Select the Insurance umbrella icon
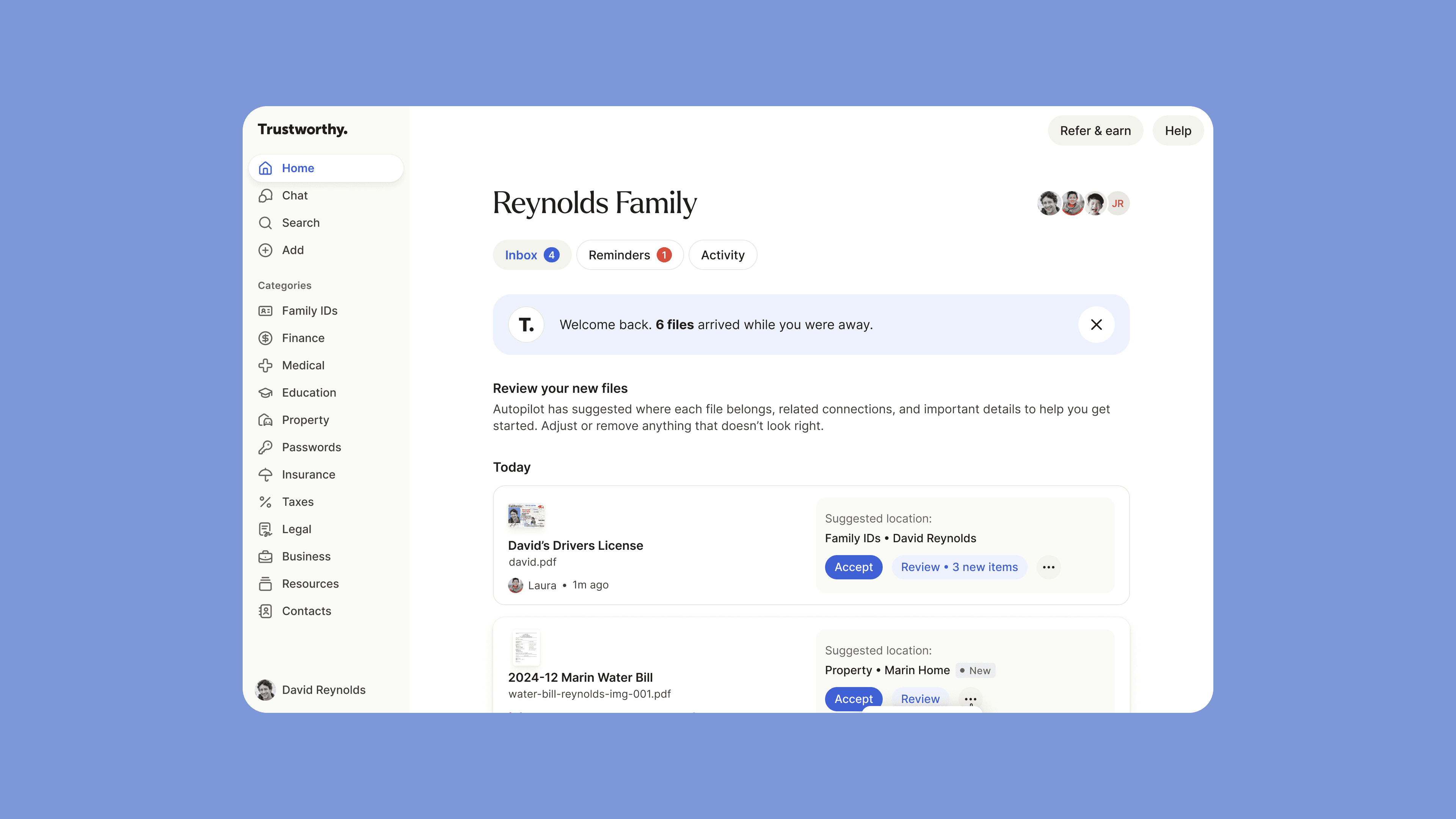 pyautogui.click(x=265, y=475)
